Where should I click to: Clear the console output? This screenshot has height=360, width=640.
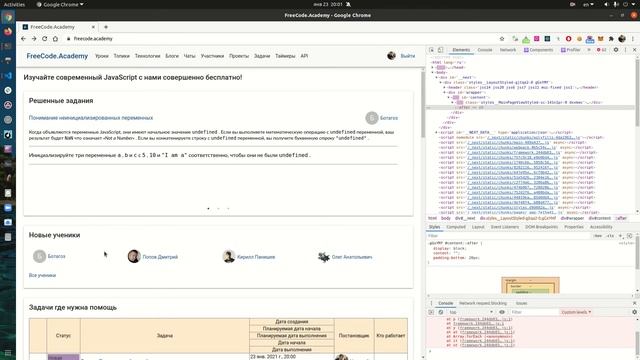pos(441,312)
